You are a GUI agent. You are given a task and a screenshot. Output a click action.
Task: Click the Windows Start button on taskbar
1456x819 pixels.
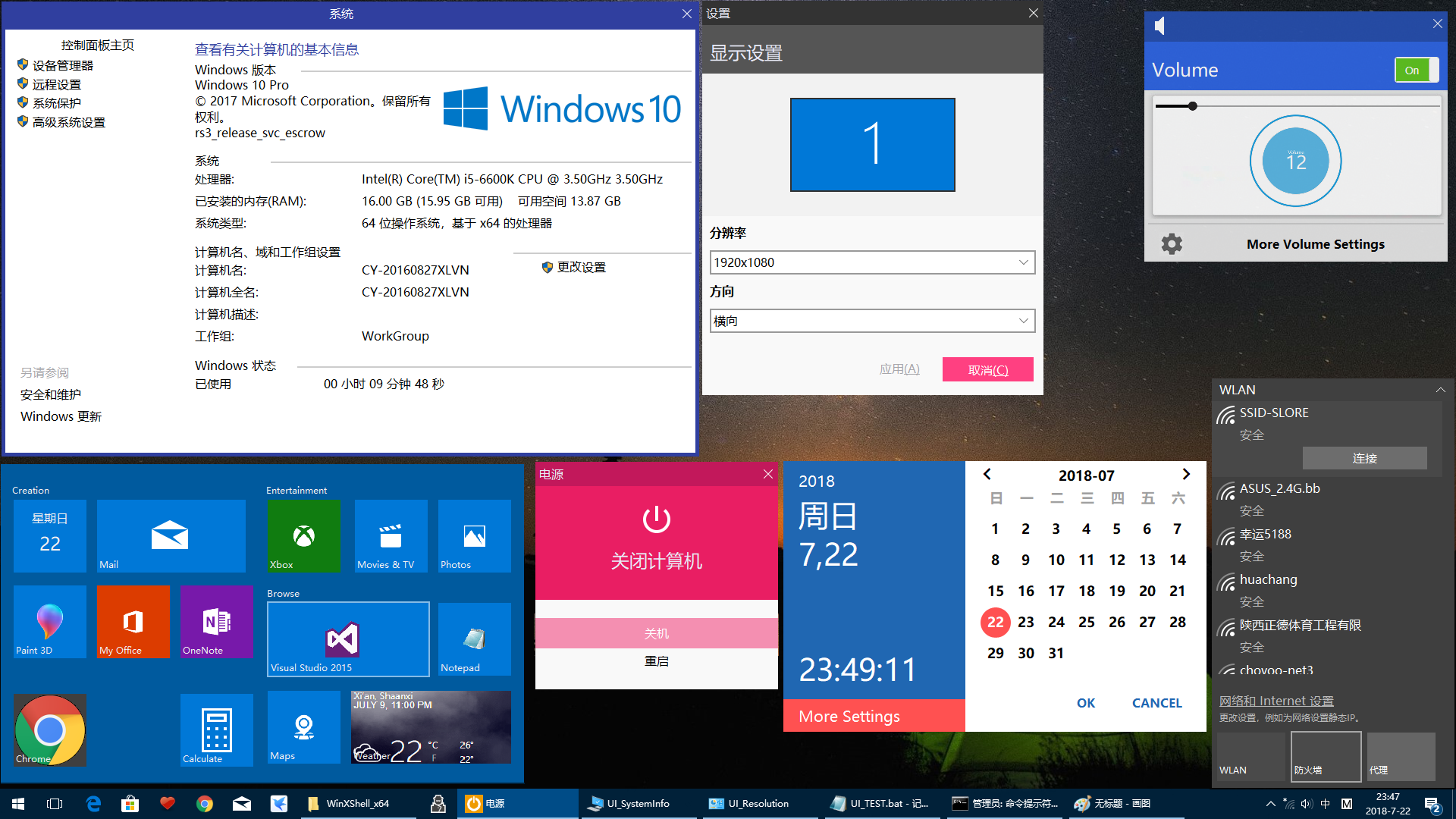pos(18,804)
